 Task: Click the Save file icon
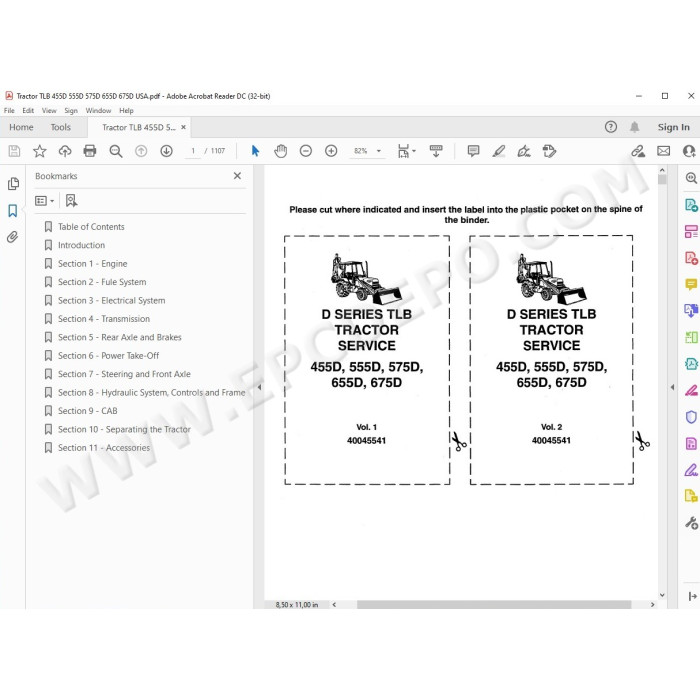click(x=14, y=151)
